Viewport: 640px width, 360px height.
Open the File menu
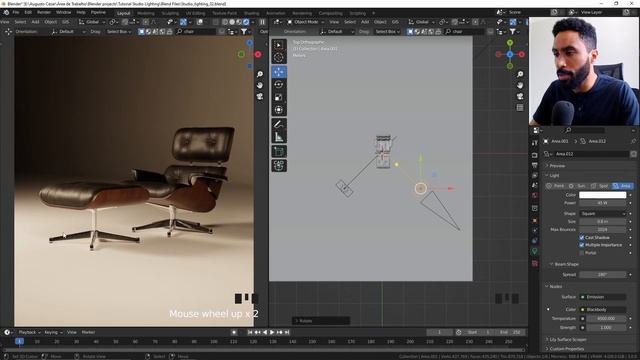click(x=15, y=12)
